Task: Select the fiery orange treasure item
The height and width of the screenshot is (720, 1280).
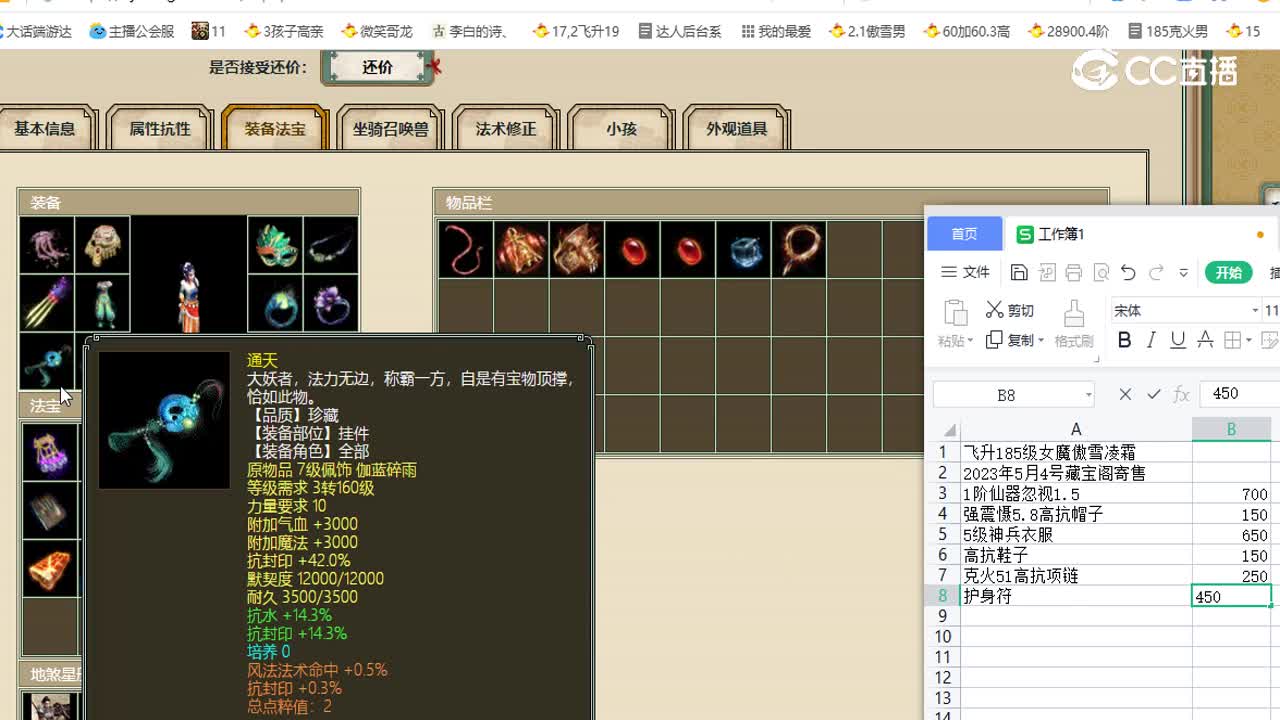Action: click(50, 568)
